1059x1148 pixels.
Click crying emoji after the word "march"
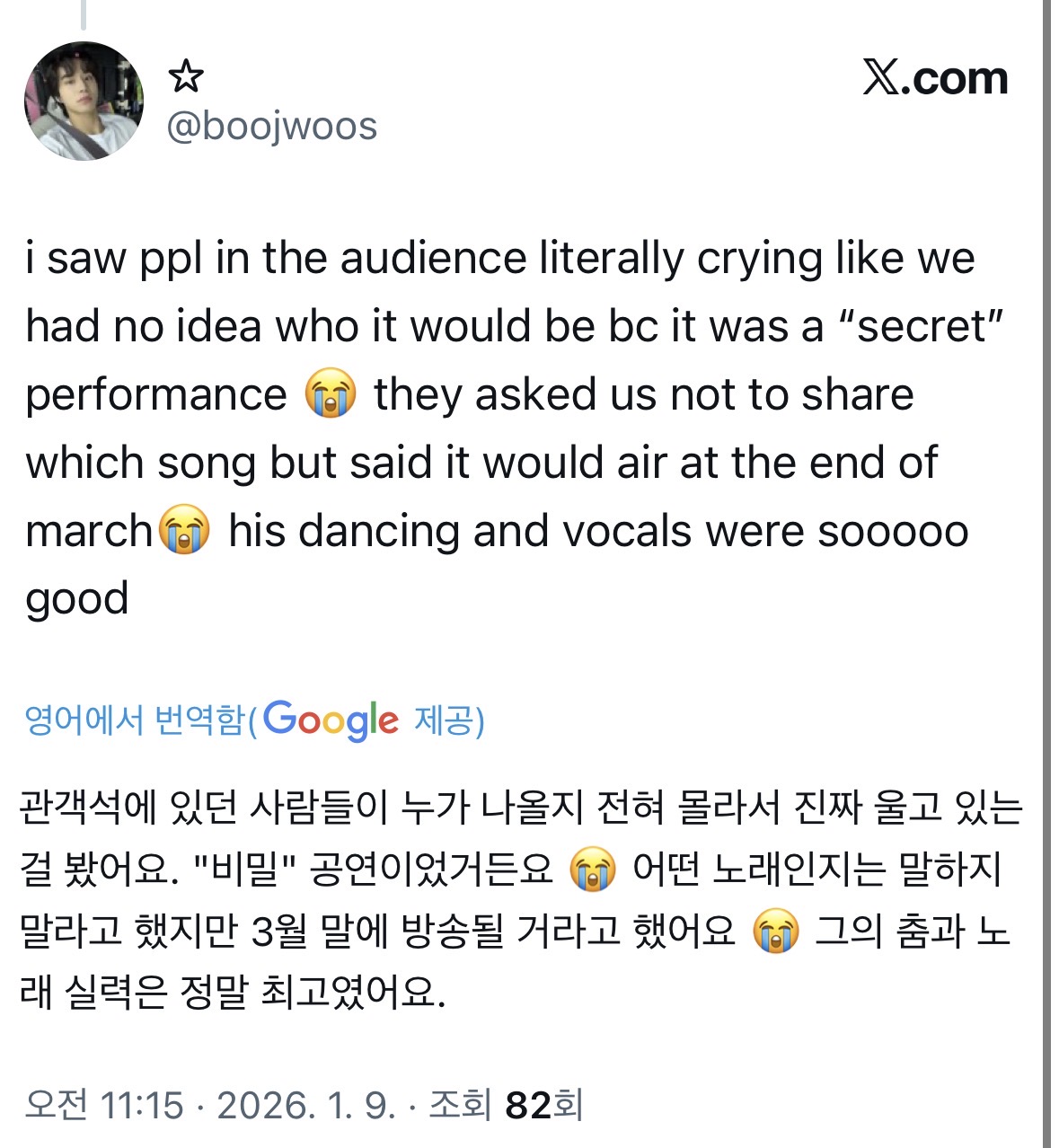pos(184,530)
